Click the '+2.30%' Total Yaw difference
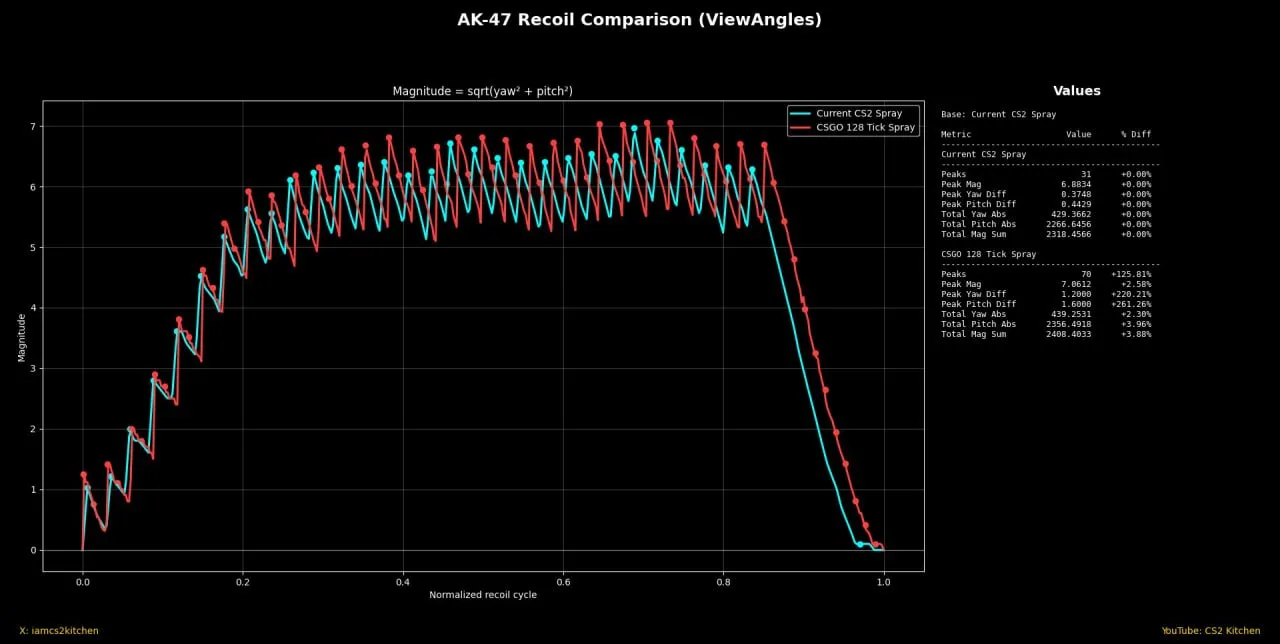 1136,314
